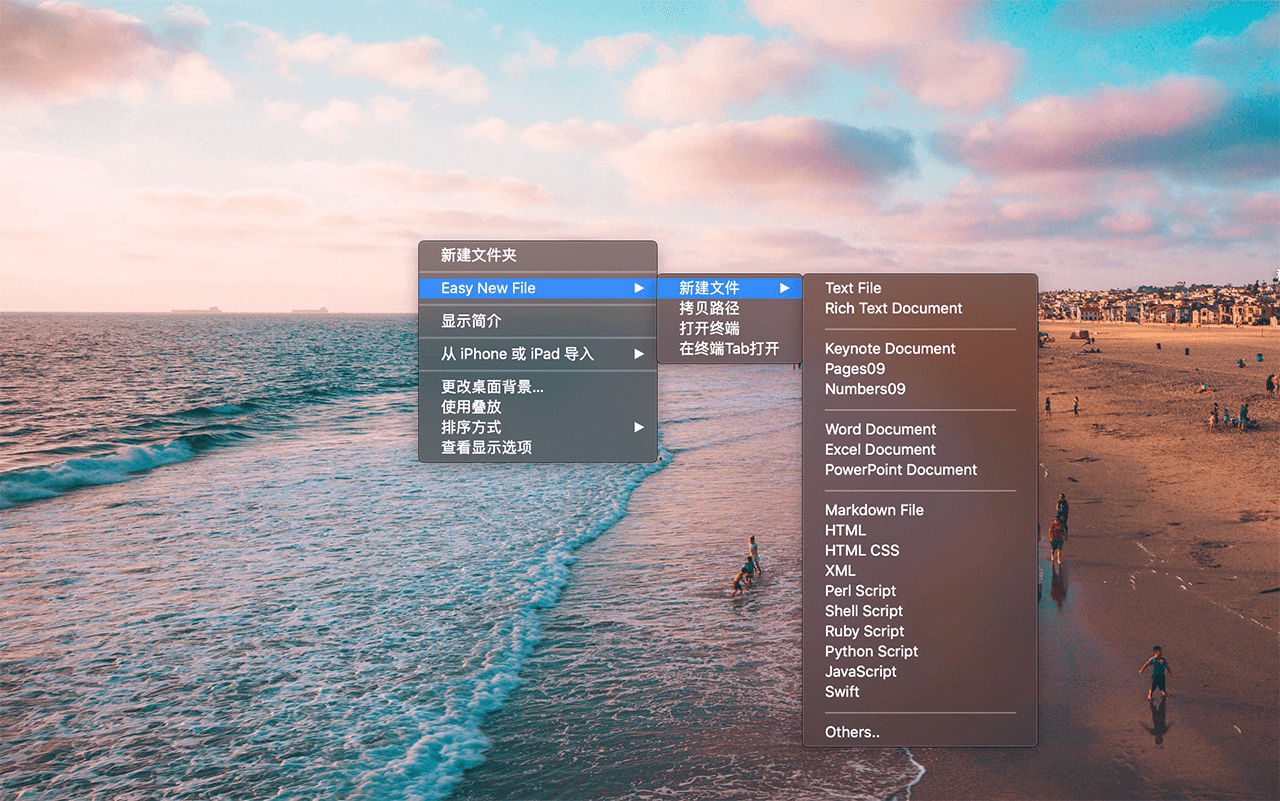Select Keynote Document from the list
Image resolution: width=1280 pixels, height=801 pixels.
pyautogui.click(x=890, y=349)
